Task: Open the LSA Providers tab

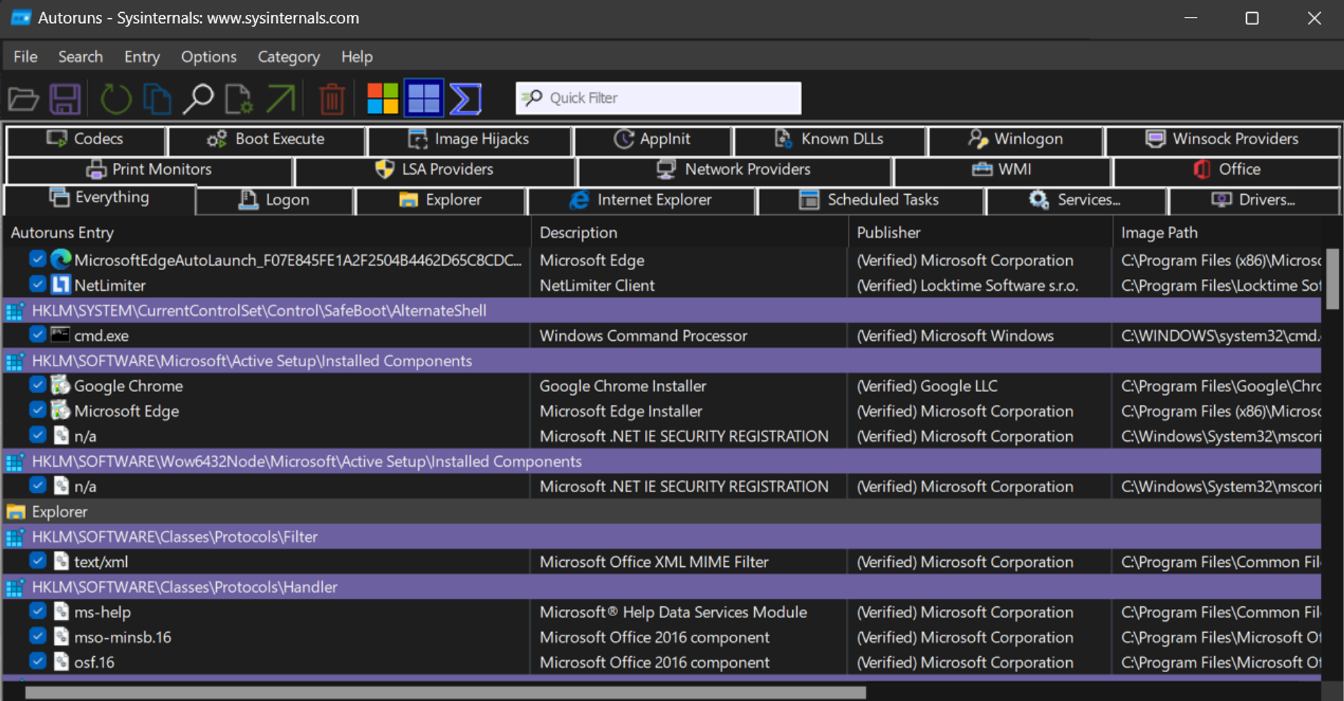Action: click(x=434, y=169)
